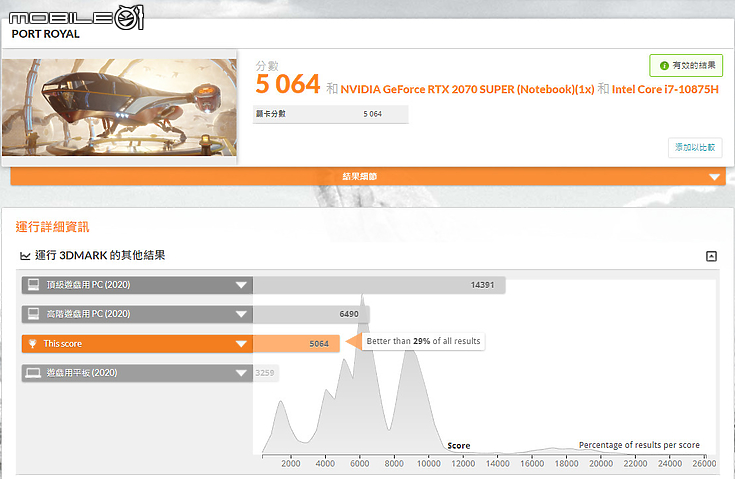Click the bold Score axis label
The image size is (735, 479).
point(458,446)
